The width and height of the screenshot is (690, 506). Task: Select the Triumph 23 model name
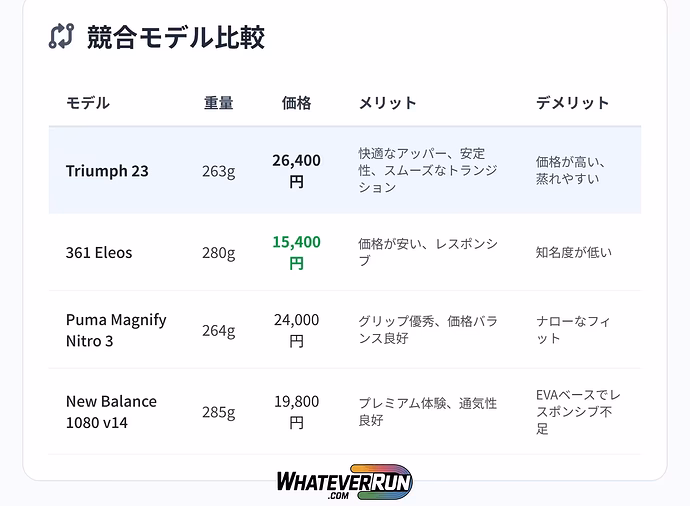coord(107,171)
